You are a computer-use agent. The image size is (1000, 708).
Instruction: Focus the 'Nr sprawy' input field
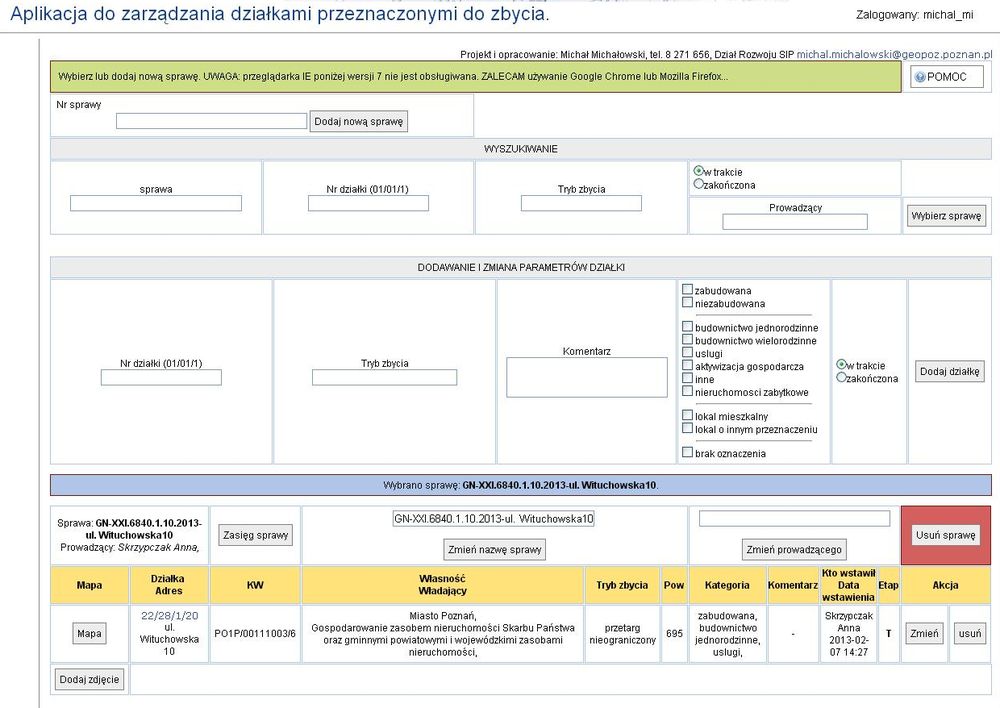pos(211,121)
